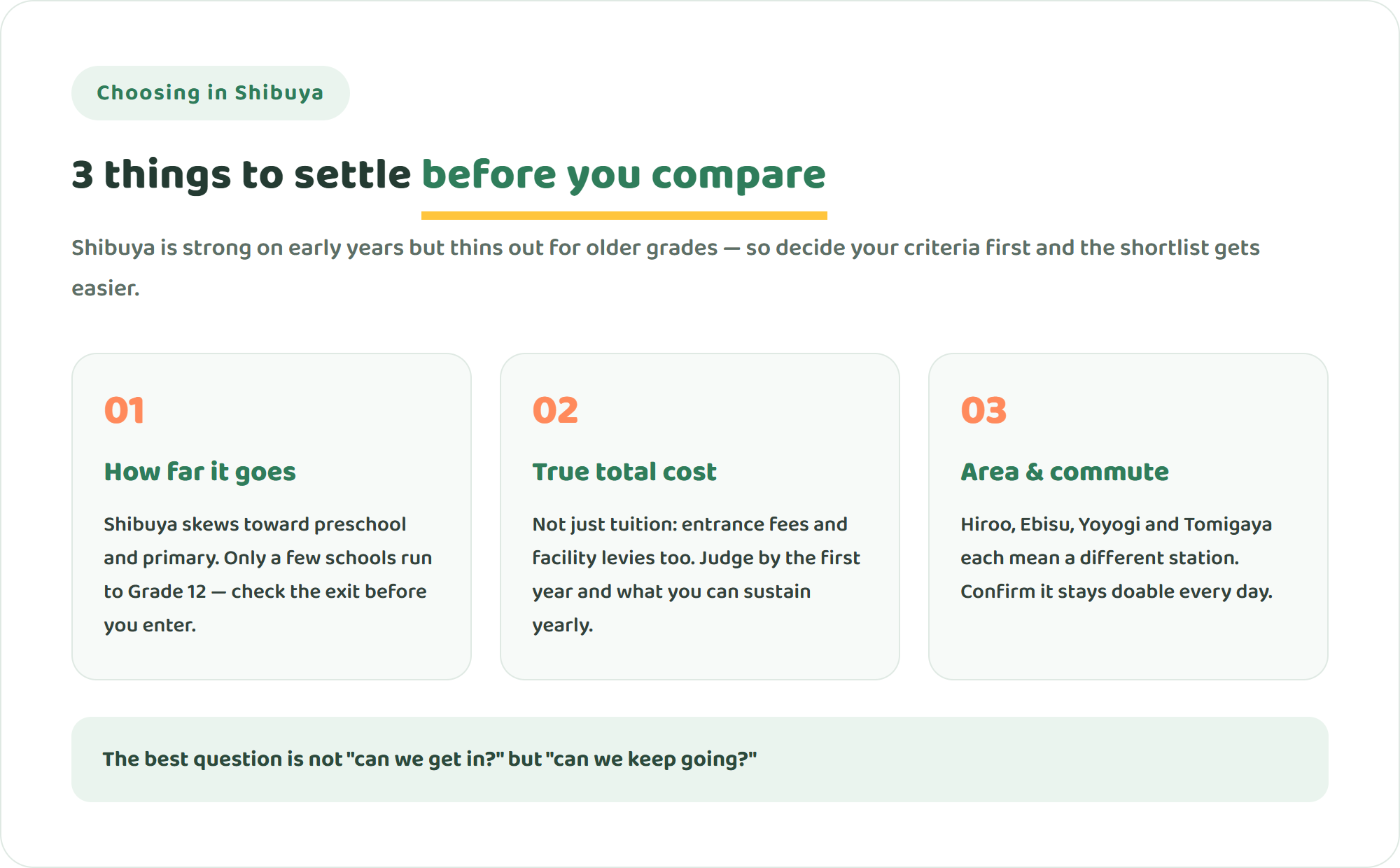Click the intro paragraph about Shibuya early years
Image resolution: width=1400 pixels, height=868 pixels.
pyautogui.click(x=666, y=267)
